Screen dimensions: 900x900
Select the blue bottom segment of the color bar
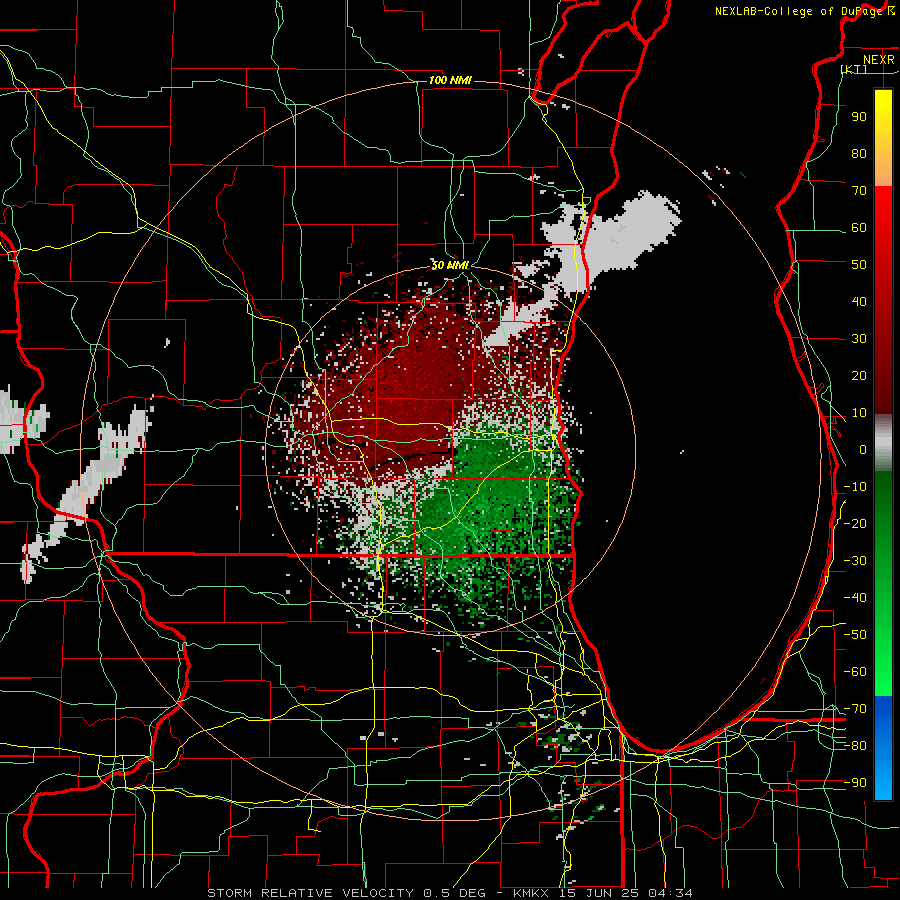(x=883, y=748)
